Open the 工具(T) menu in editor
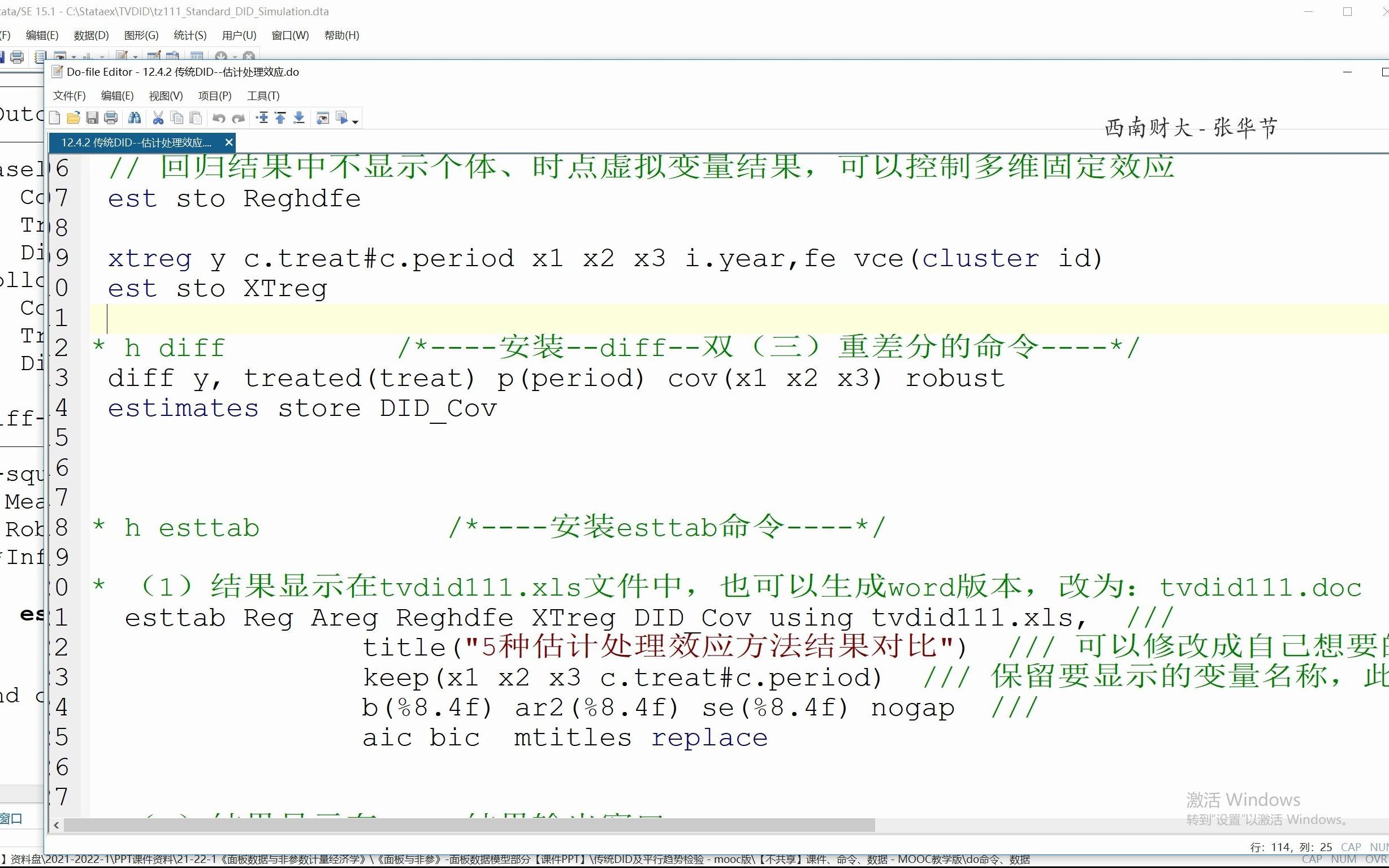The image size is (1389, 868). (x=263, y=96)
